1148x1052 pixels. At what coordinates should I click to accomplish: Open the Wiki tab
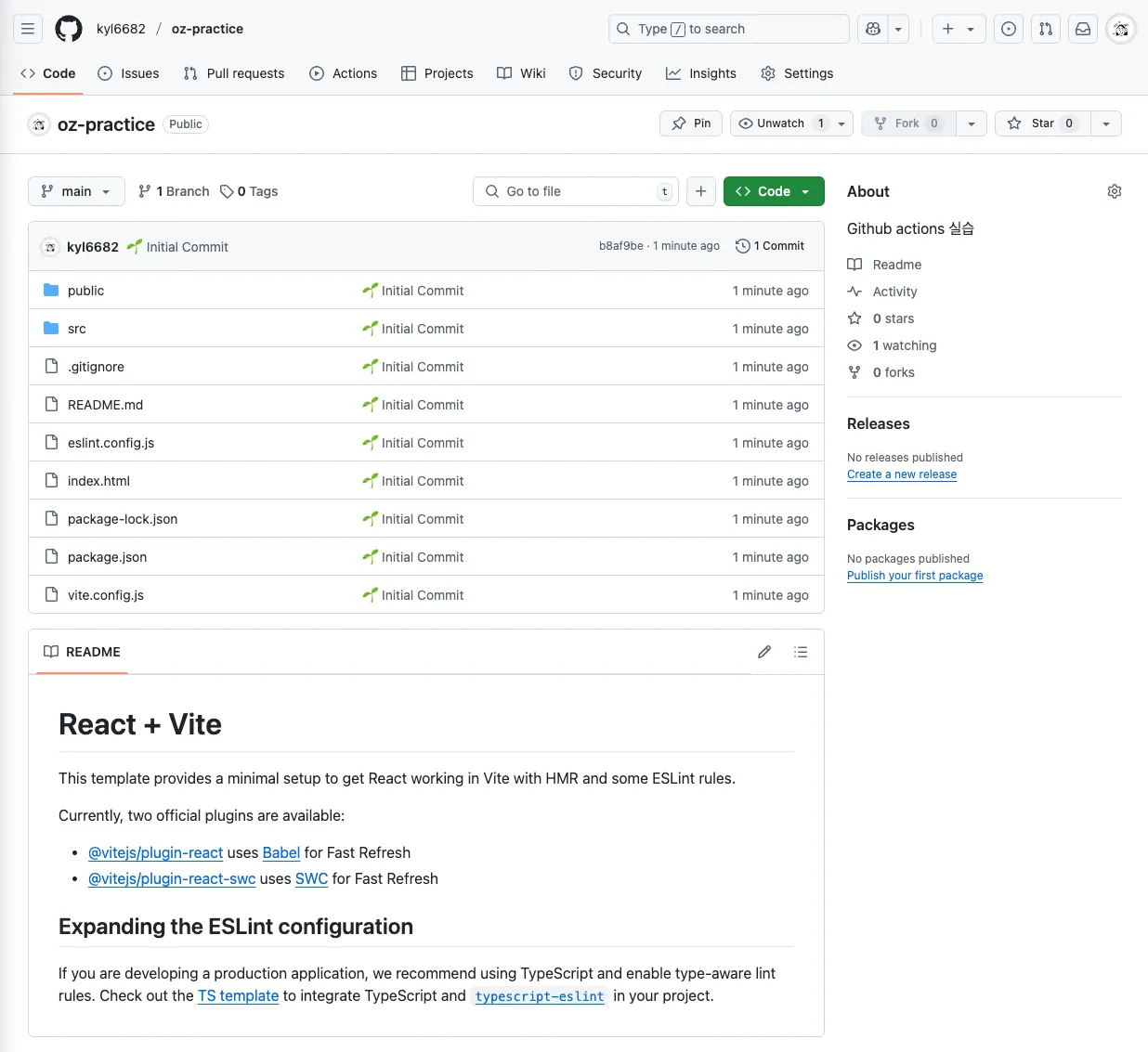521,73
